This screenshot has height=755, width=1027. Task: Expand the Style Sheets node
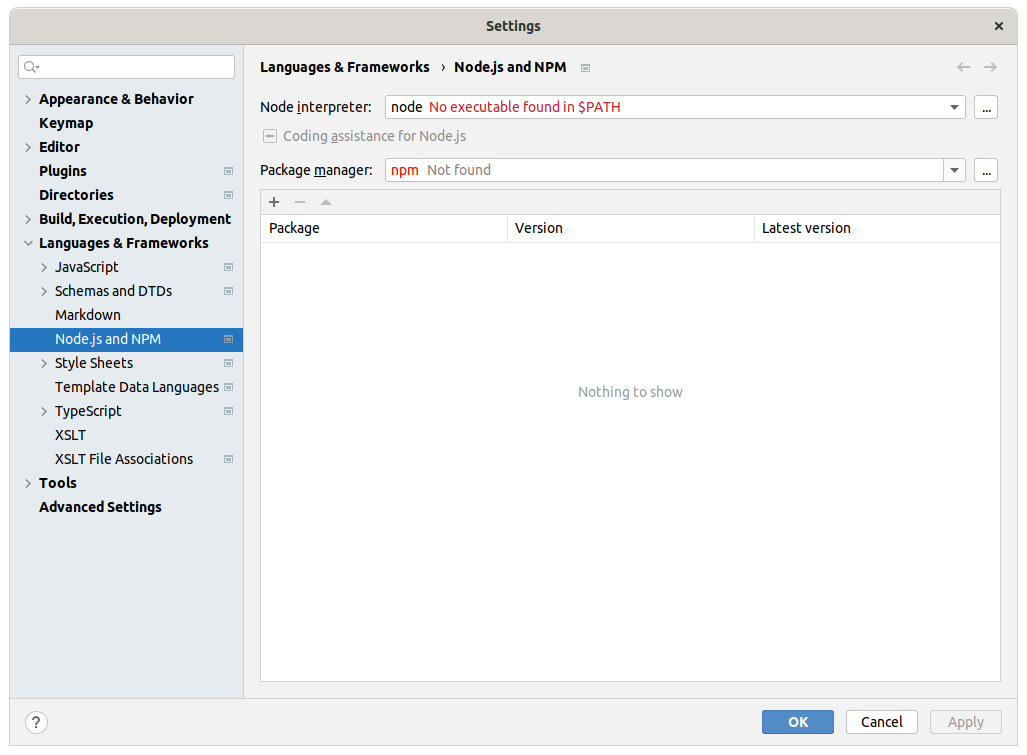(x=44, y=363)
